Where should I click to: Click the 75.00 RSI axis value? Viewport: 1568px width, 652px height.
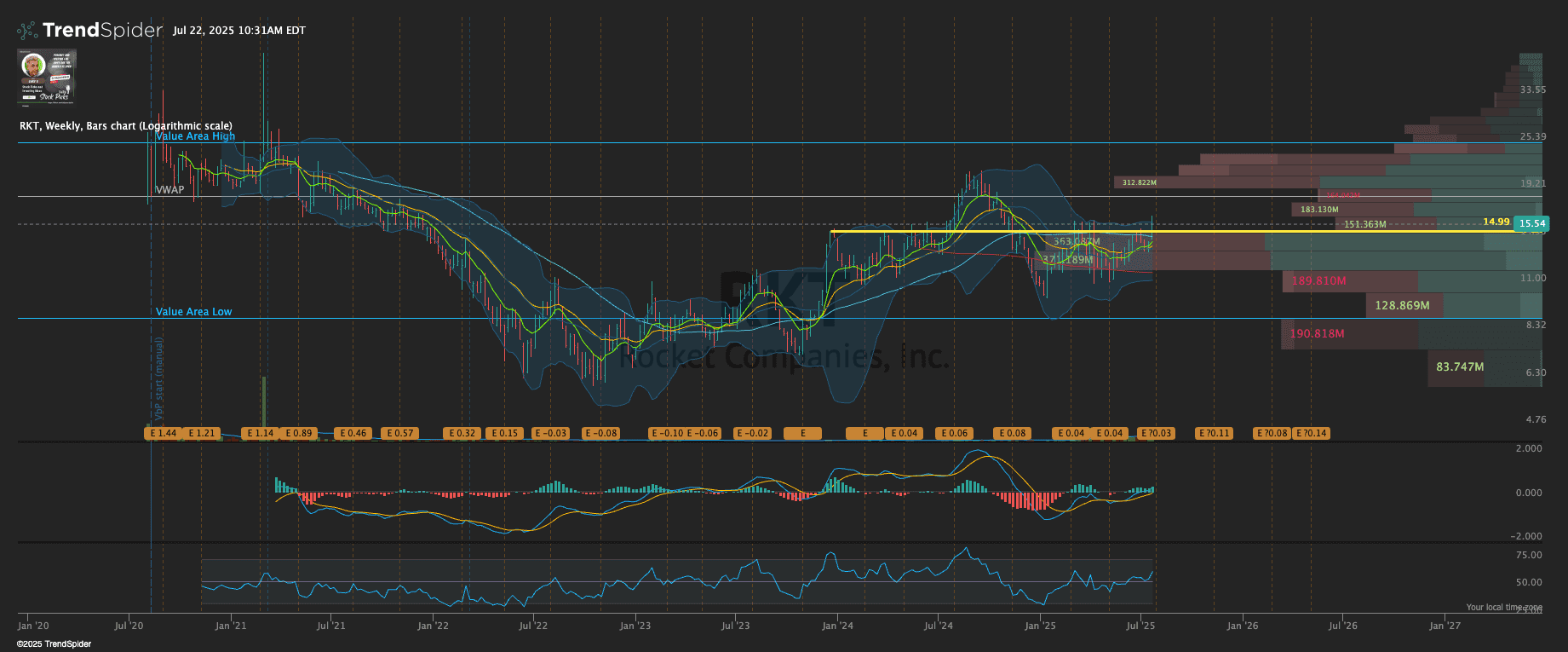click(1529, 555)
